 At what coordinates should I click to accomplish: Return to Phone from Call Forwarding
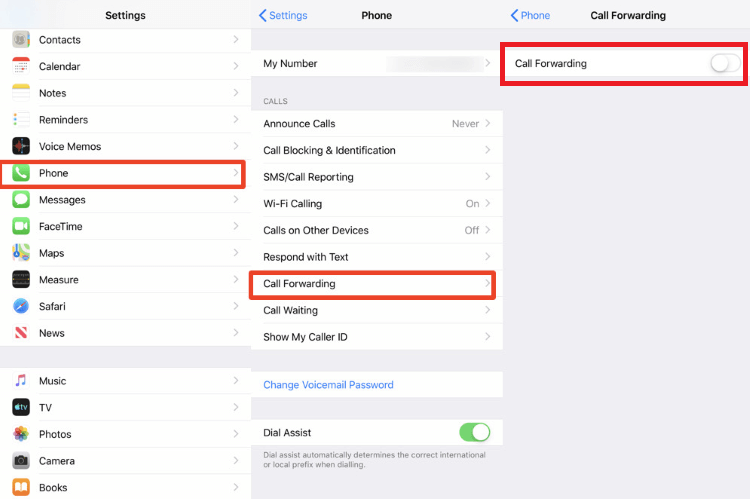530,15
